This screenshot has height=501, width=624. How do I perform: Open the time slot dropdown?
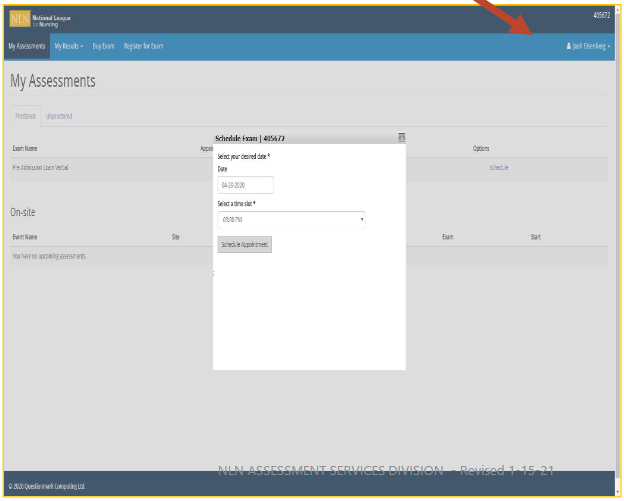click(291, 220)
